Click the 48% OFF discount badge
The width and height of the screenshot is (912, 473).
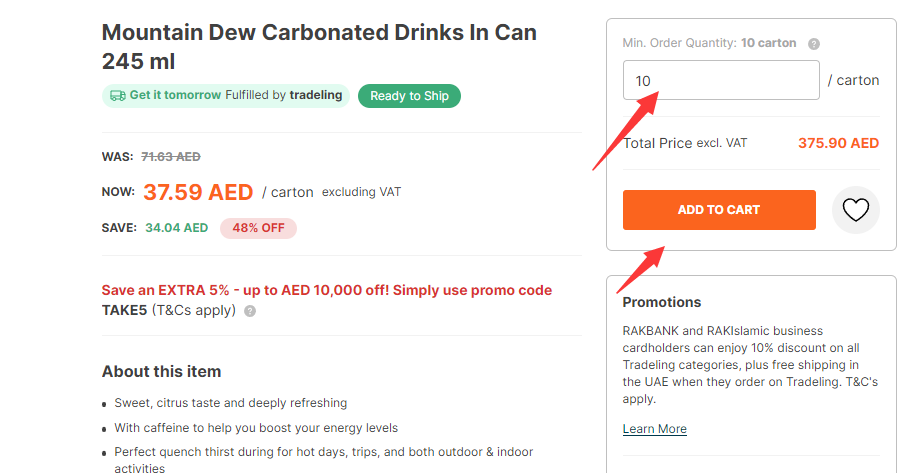[x=258, y=228]
